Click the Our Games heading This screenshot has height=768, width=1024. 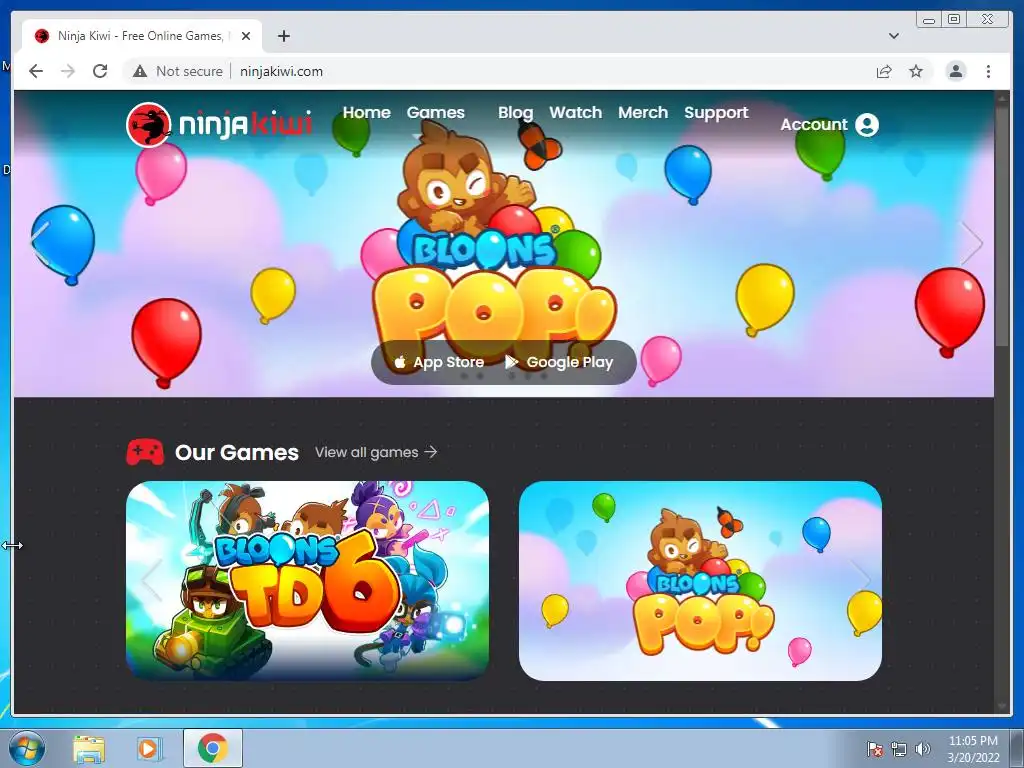coord(236,452)
